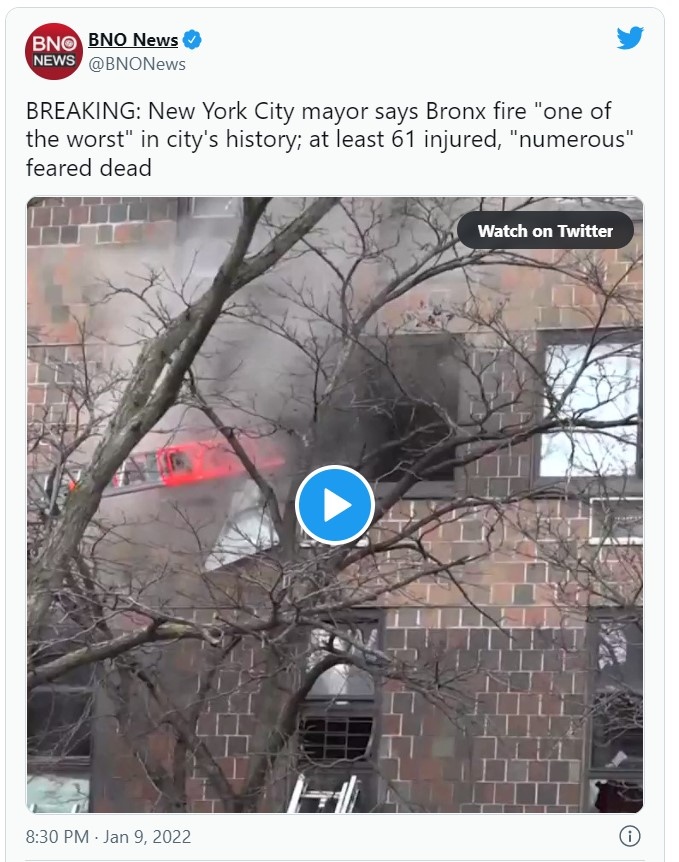This screenshot has width=679, height=862.
Task: Click the blue verified badge
Action: pos(192,40)
